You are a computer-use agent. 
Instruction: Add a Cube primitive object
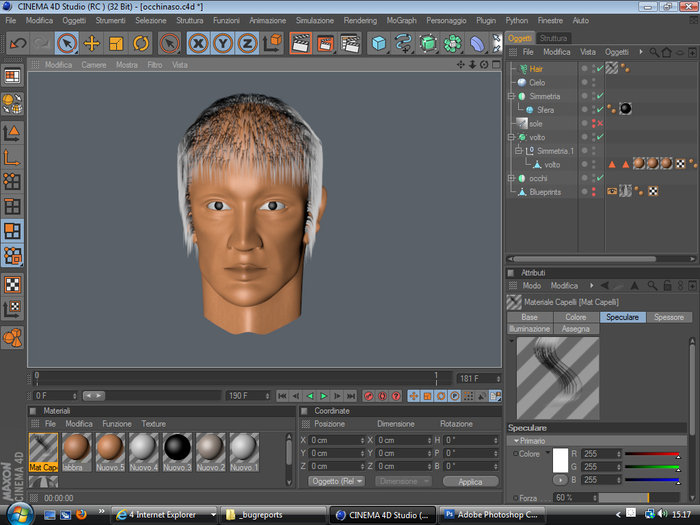click(x=379, y=43)
